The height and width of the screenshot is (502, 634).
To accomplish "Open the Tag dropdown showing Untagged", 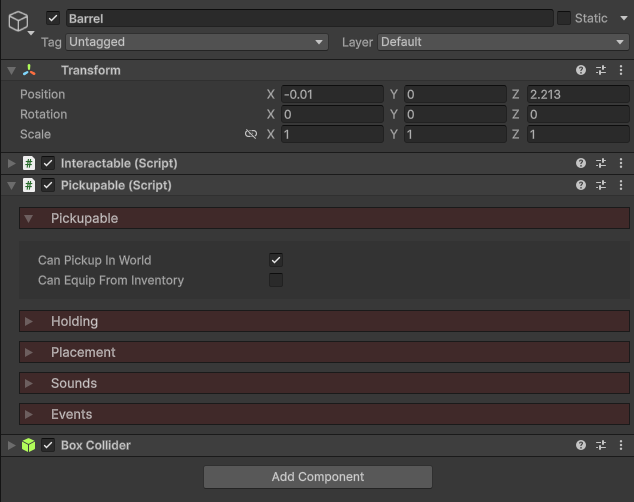I will pyautogui.click(x=196, y=42).
